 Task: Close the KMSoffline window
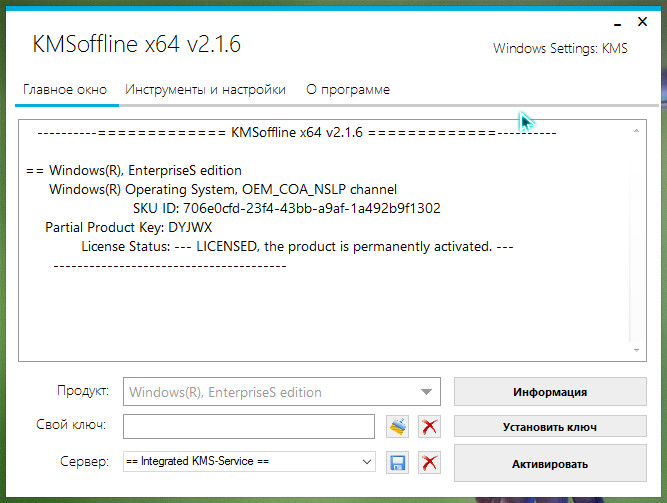(x=640, y=17)
